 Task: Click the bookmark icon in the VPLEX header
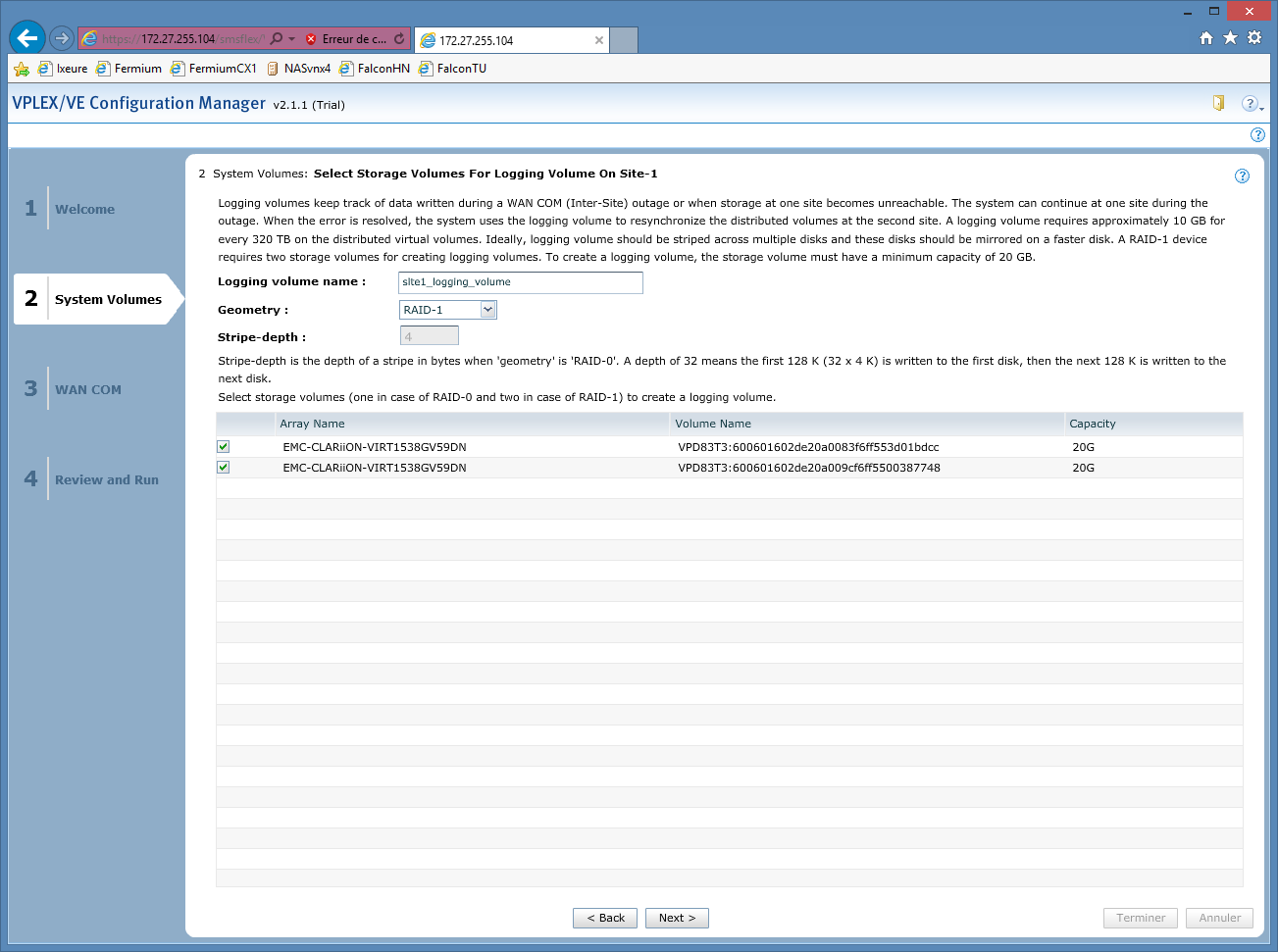click(1218, 103)
